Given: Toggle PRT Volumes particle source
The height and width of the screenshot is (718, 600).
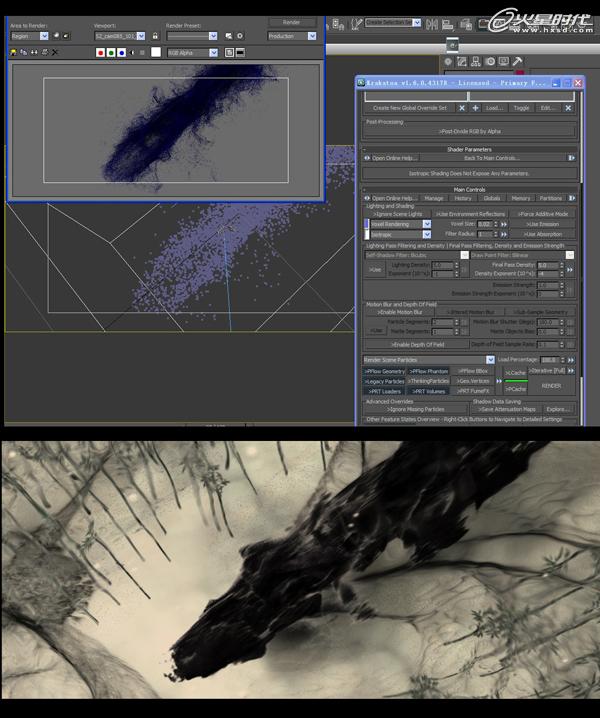Looking at the screenshot, I should [429, 391].
